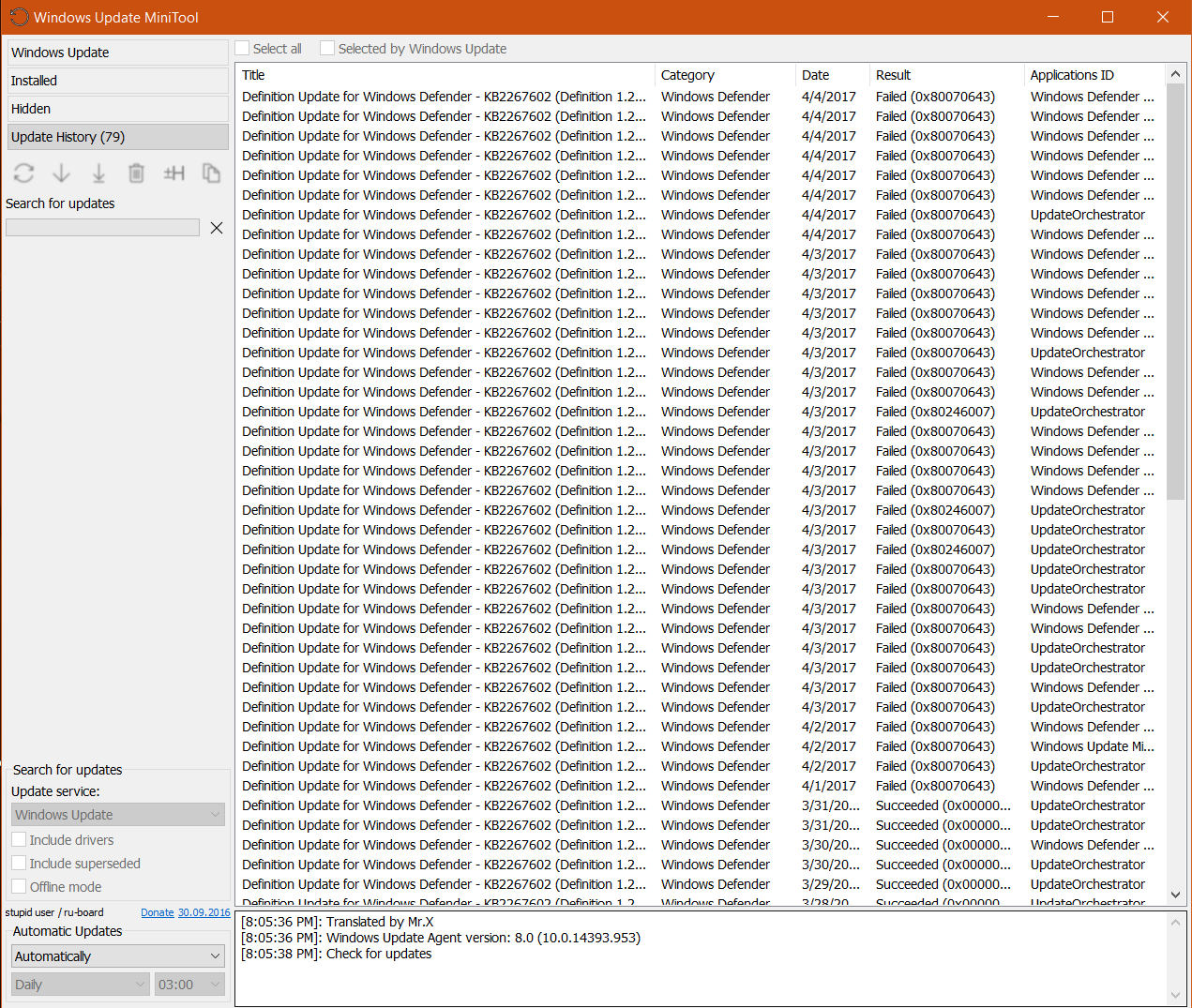
Task: Click the uninstall trash can icon
Action: pos(136,173)
